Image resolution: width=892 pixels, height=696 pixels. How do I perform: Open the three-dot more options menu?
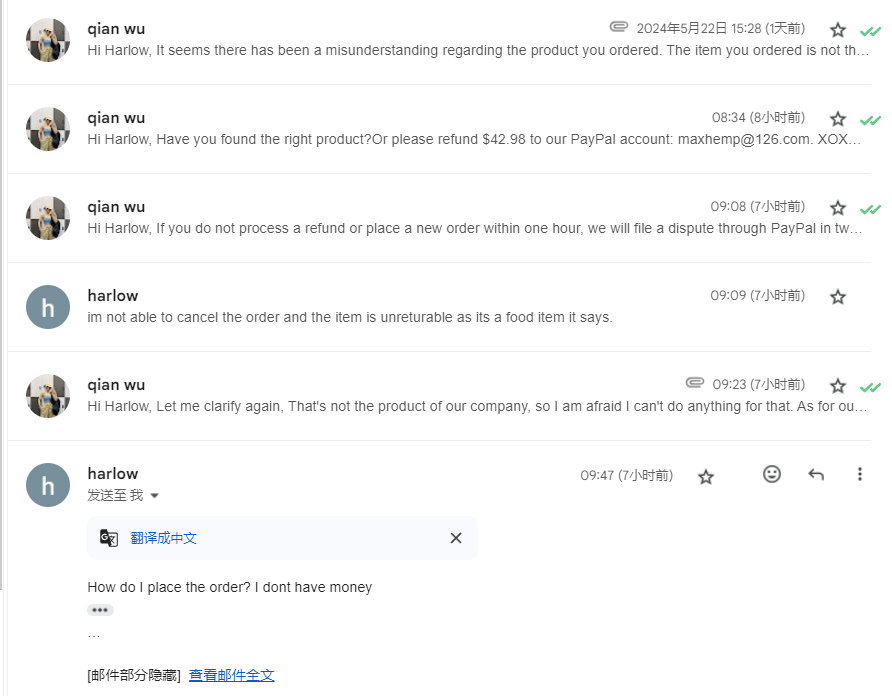[x=860, y=474]
